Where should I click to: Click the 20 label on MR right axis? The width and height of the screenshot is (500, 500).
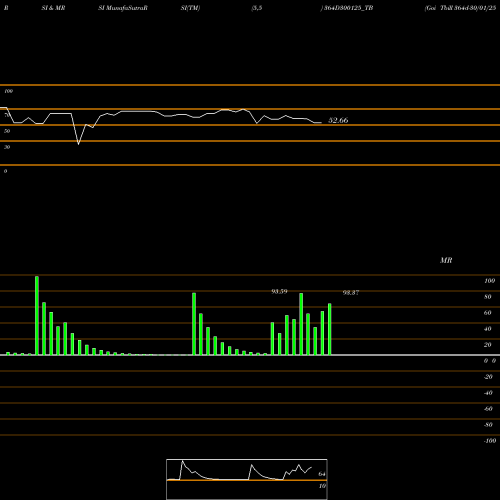[x=488, y=345]
